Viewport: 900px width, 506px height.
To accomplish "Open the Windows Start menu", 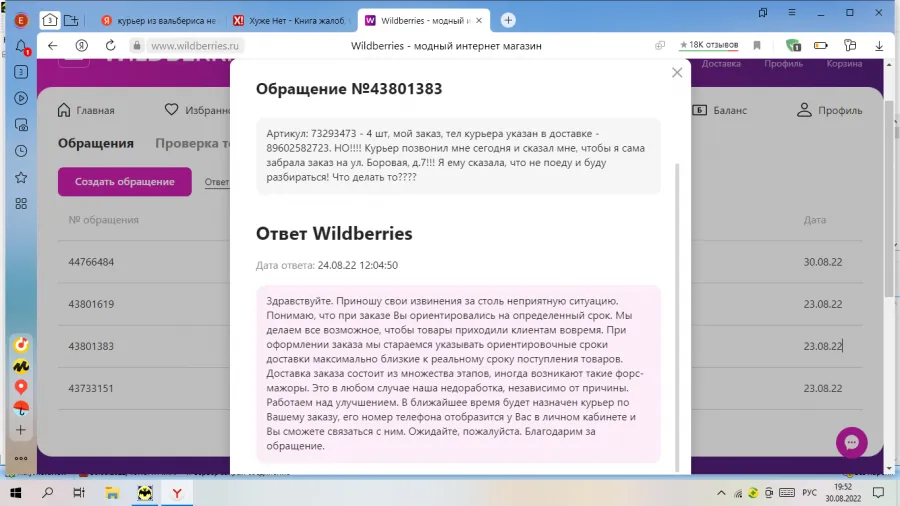I will coord(15,493).
